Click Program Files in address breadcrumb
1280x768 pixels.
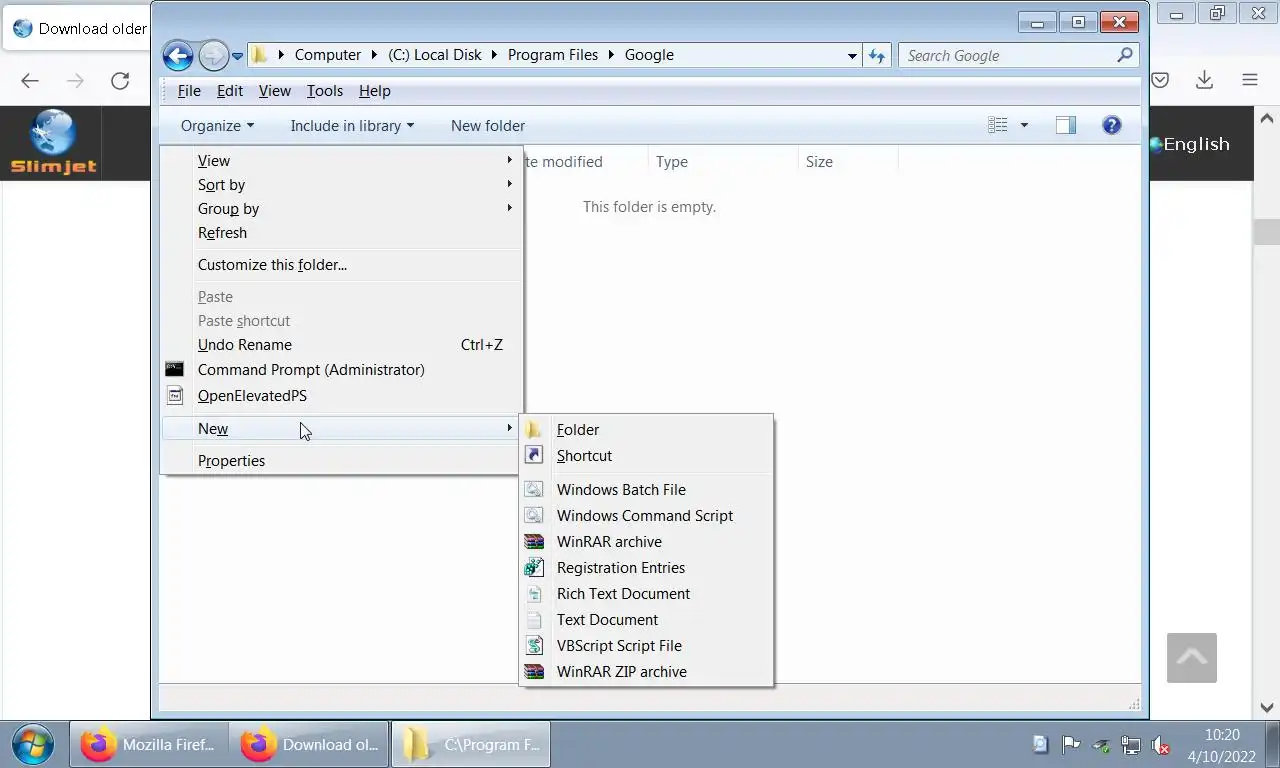pyautogui.click(x=553, y=55)
